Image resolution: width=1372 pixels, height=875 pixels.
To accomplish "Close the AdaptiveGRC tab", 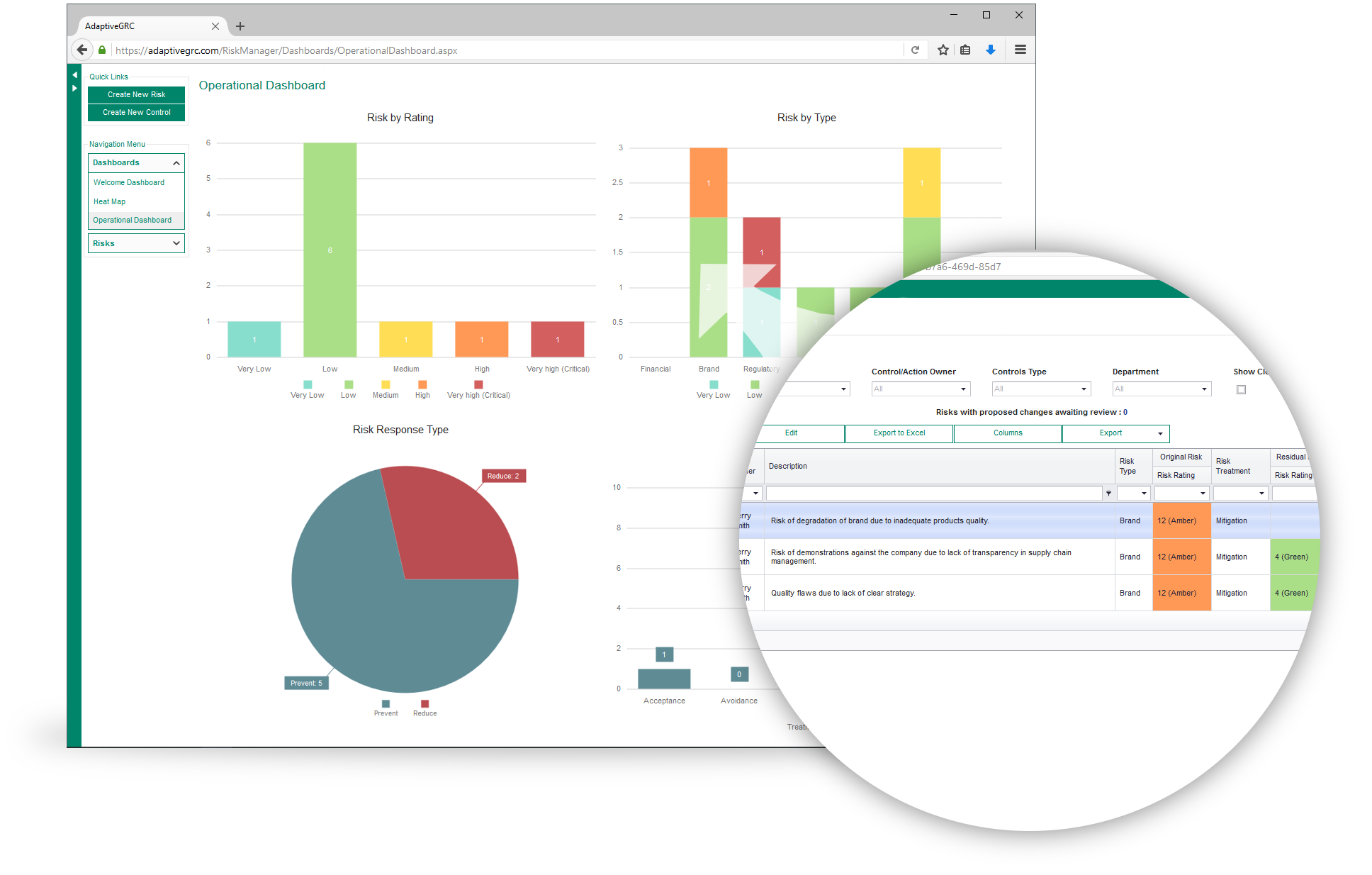I will (x=215, y=26).
